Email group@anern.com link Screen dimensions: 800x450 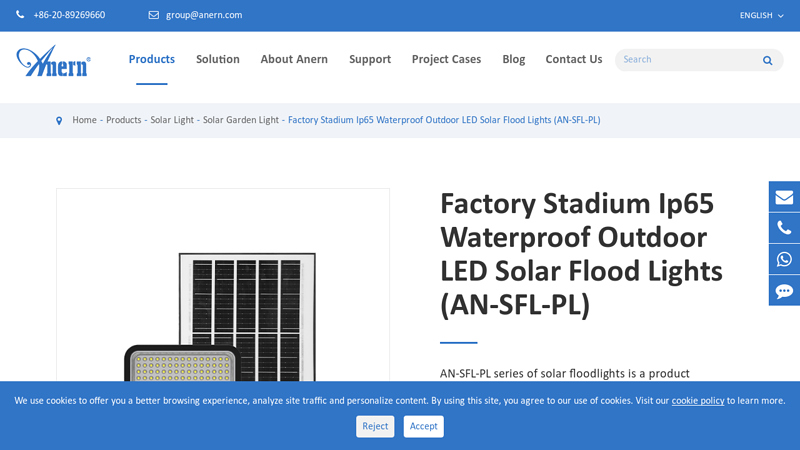[204, 15]
